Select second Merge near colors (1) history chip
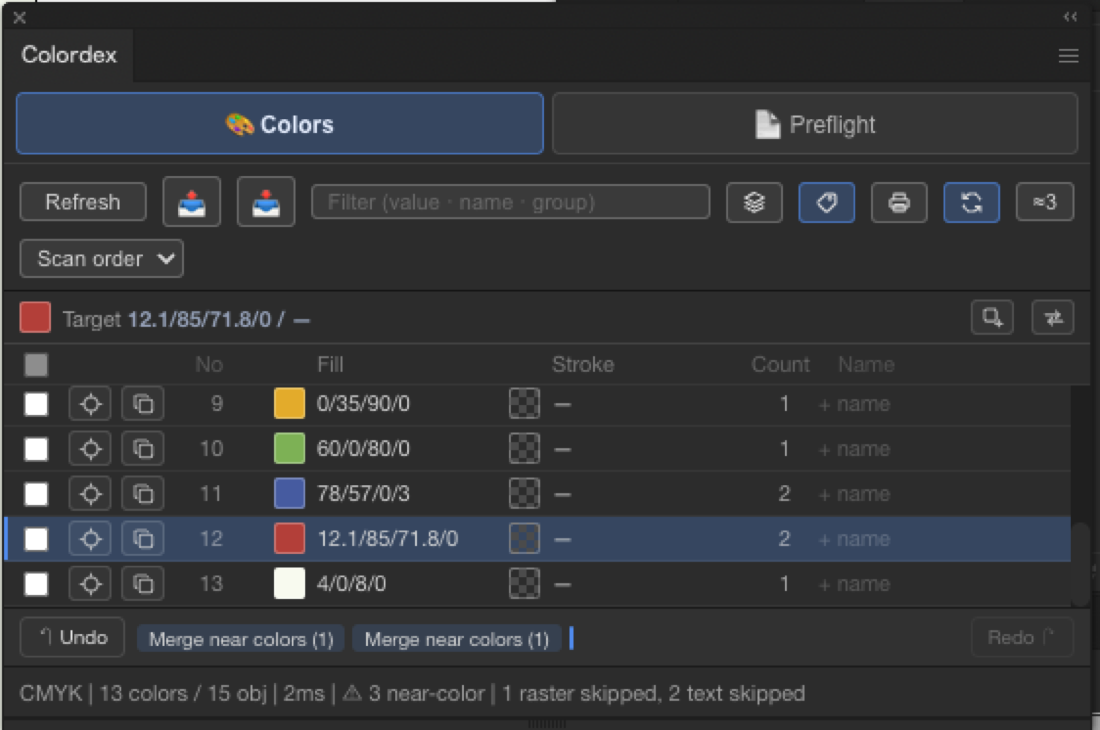 (457, 639)
